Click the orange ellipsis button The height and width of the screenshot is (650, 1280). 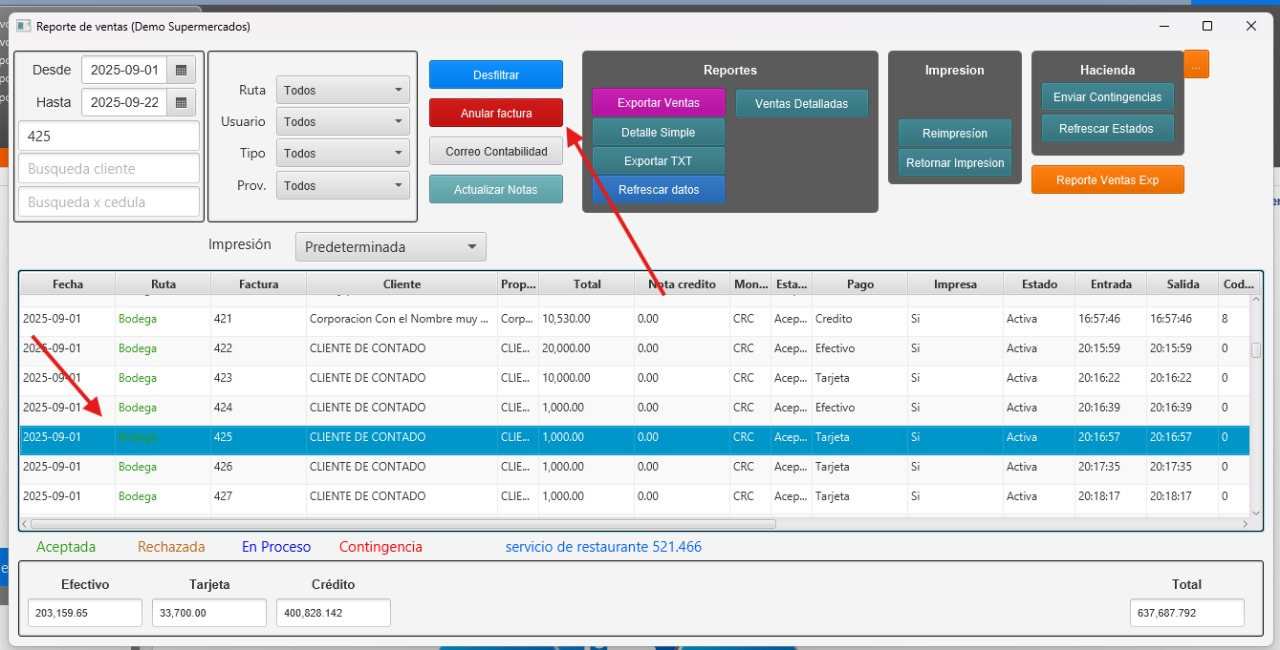(x=1196, y=64)
